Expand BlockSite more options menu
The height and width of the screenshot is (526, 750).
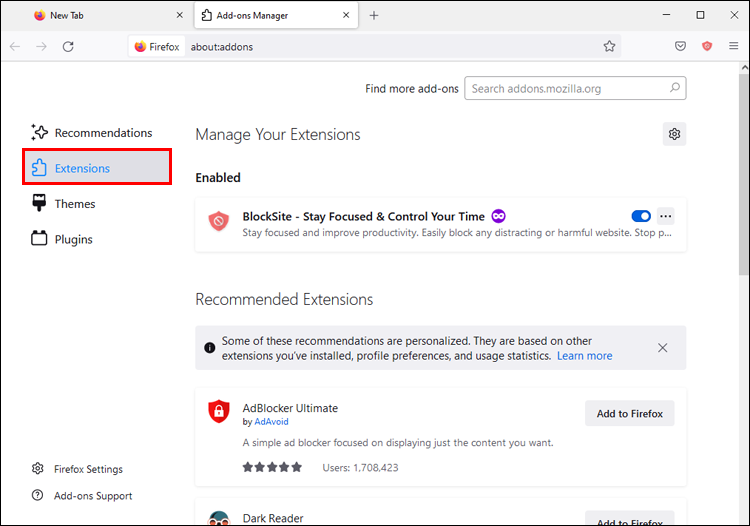[666, 216]
